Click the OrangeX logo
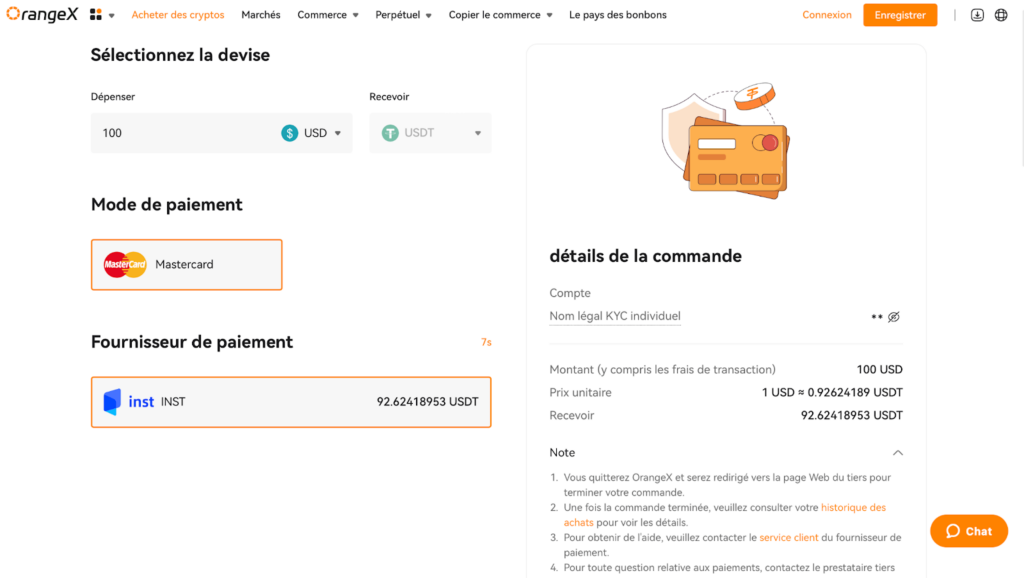 pos(40,14)
